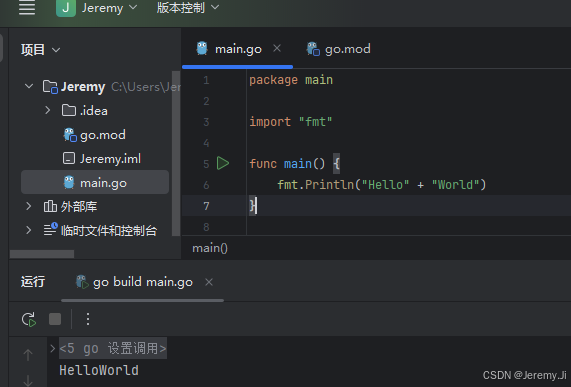The height and width of the screenshot is (387, 571).
Task: Collapse the Jeremy project root node
Action: [x=29, y=87]
